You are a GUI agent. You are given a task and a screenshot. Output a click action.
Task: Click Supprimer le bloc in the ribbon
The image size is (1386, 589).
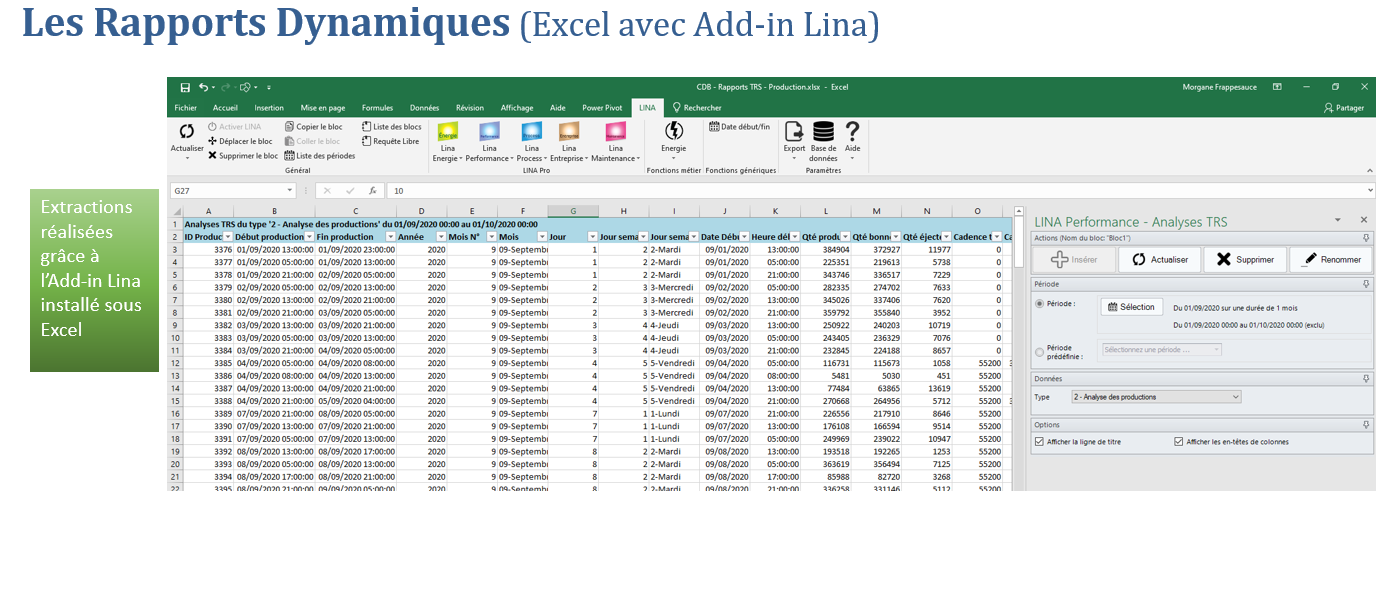coord(243,155)
